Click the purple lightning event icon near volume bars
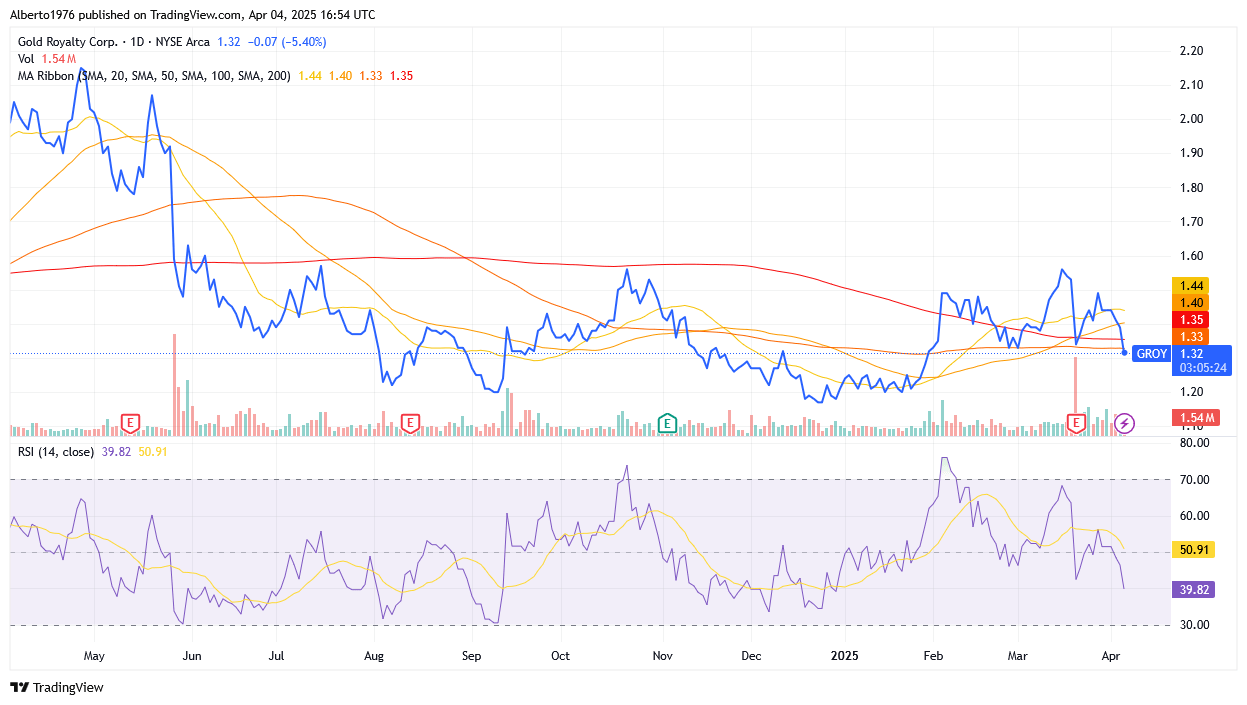The height and width of the screenshot is (705, 1247). pos(1124,424)
